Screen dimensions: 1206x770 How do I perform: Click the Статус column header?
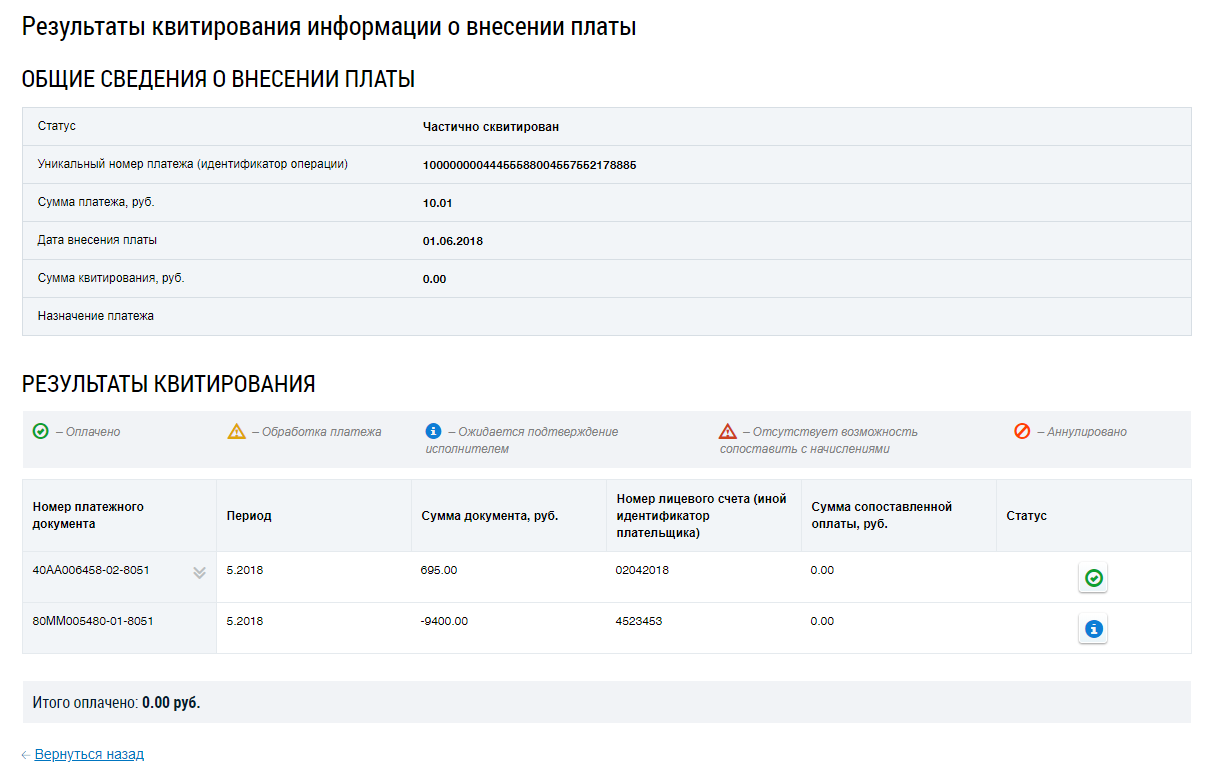pos(1026,516)
